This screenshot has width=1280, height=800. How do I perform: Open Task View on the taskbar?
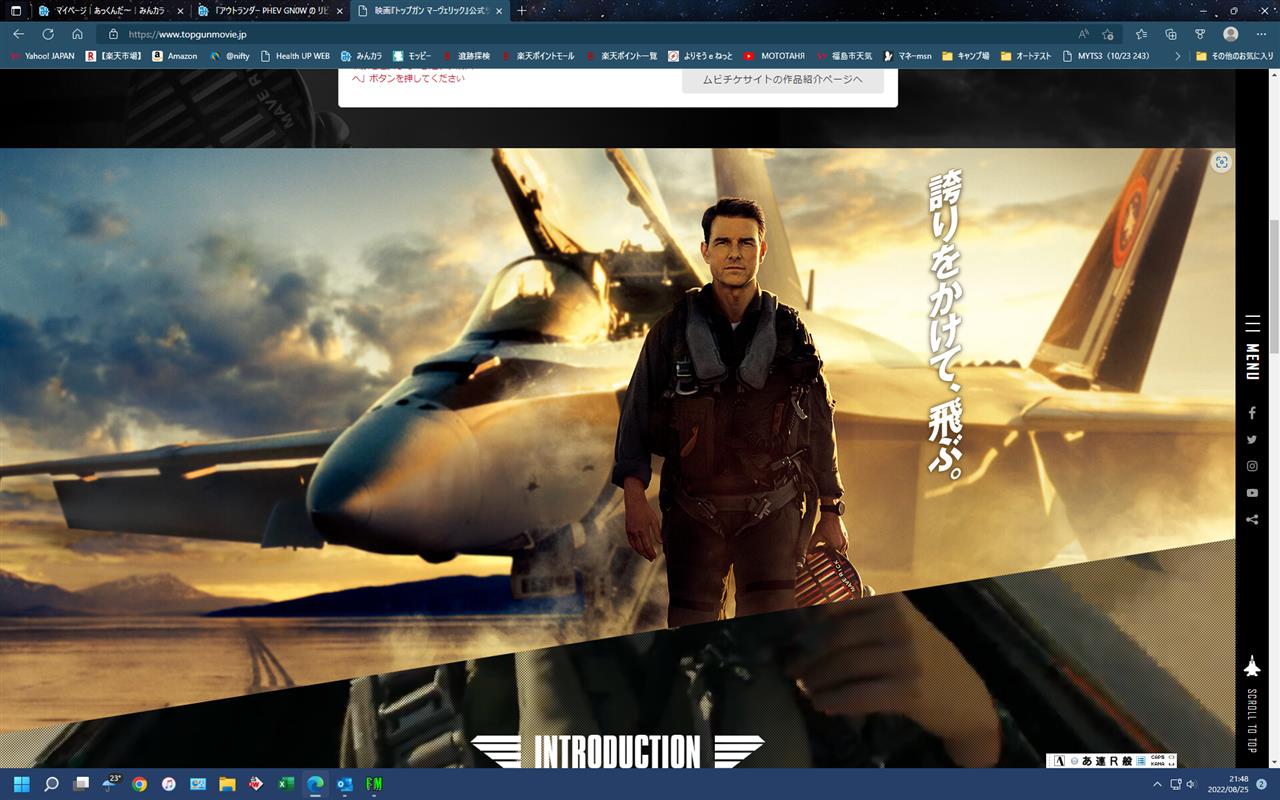point(81,784)
